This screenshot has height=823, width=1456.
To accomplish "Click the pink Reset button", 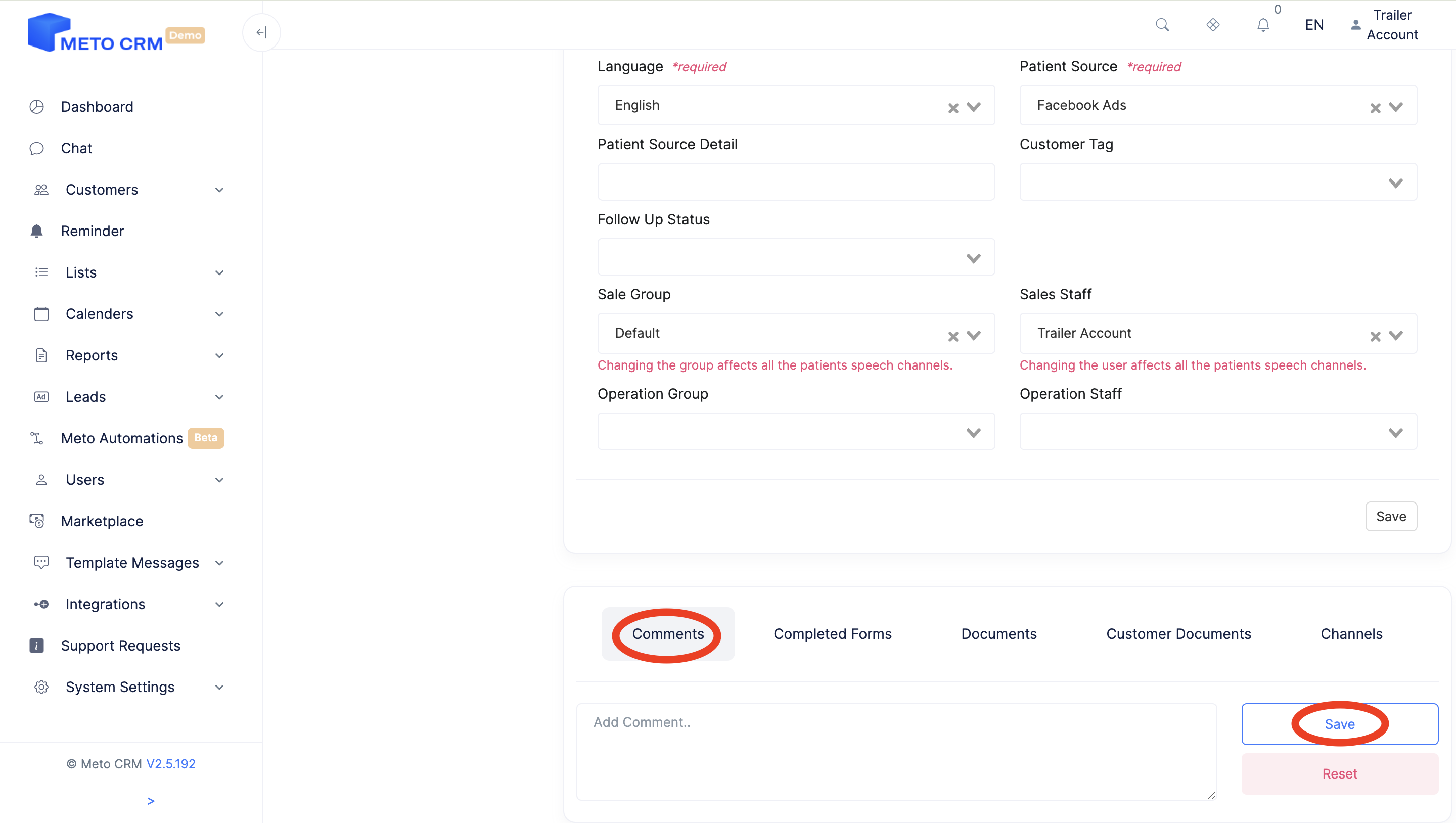I will (1340, 774).
